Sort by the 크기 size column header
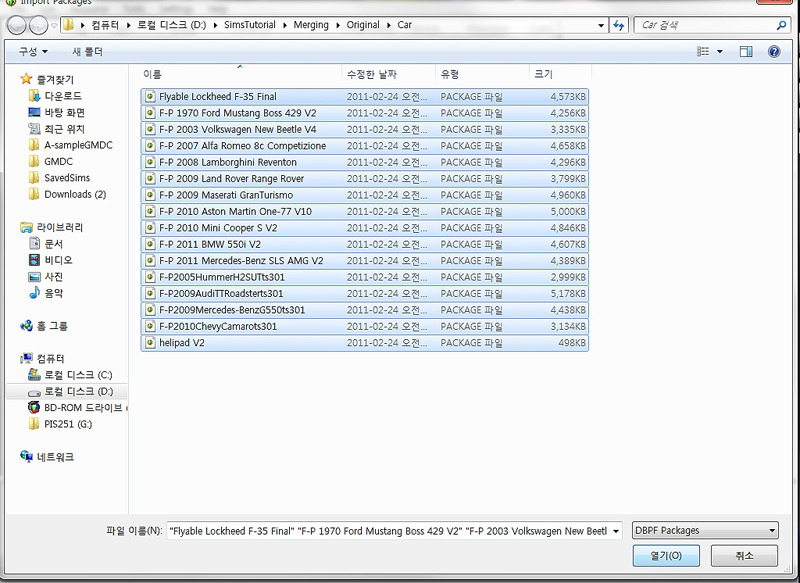 pyautogui.click(x=560, y=74)
